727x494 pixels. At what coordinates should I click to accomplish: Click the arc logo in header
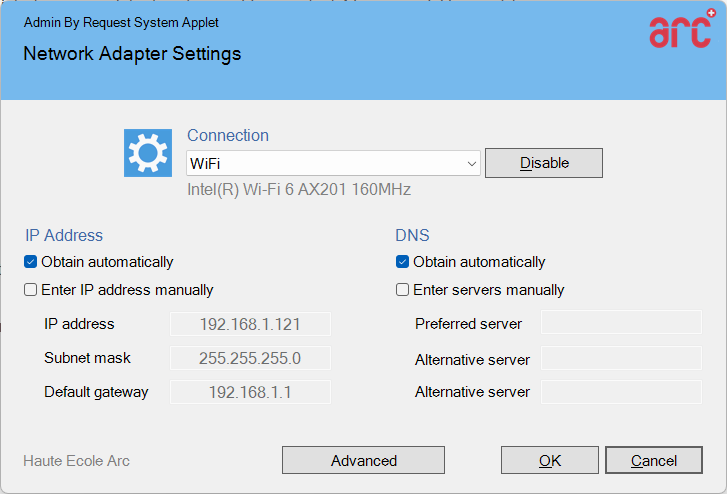click(x=680, y=31)
